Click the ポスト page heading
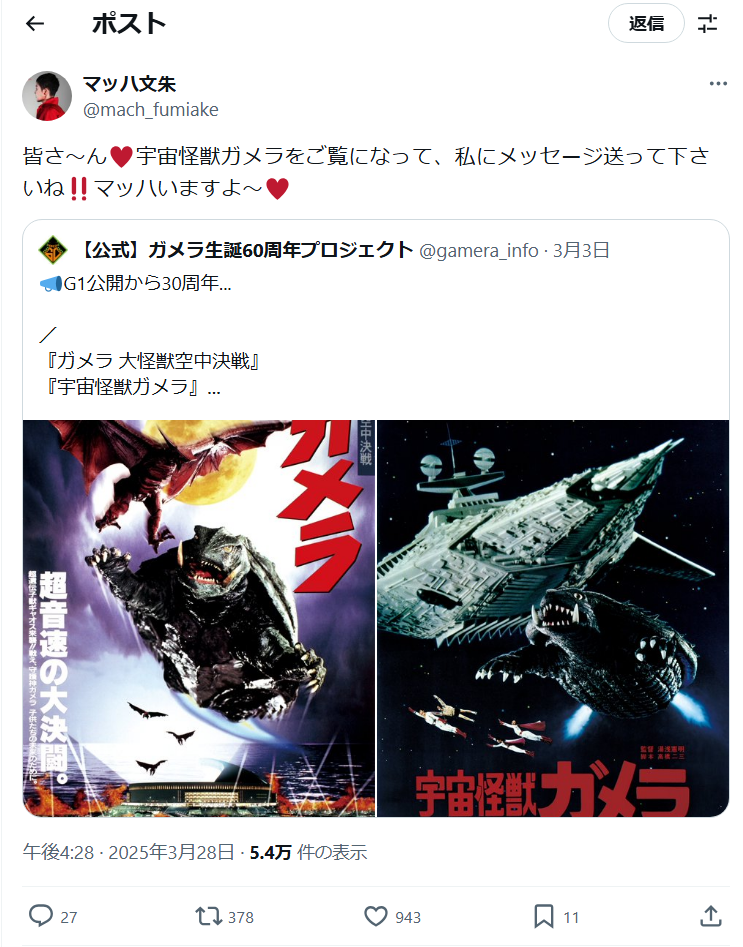Viewport: 743px width, 947px height. 129,24
